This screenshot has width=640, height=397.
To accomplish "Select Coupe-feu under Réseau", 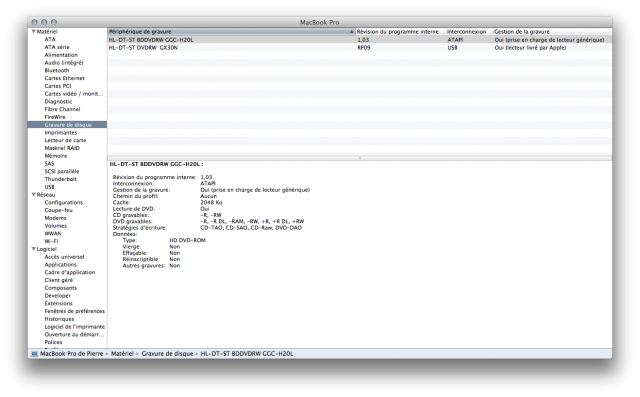I will pos(58,210).
